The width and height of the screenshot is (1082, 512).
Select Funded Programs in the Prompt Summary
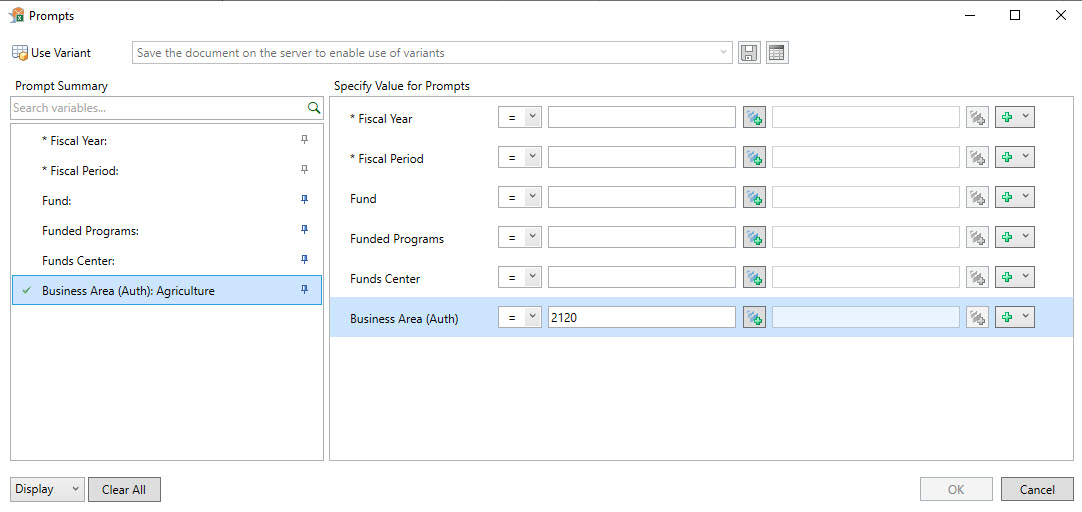pyautogui.click(x=166, y=230)
